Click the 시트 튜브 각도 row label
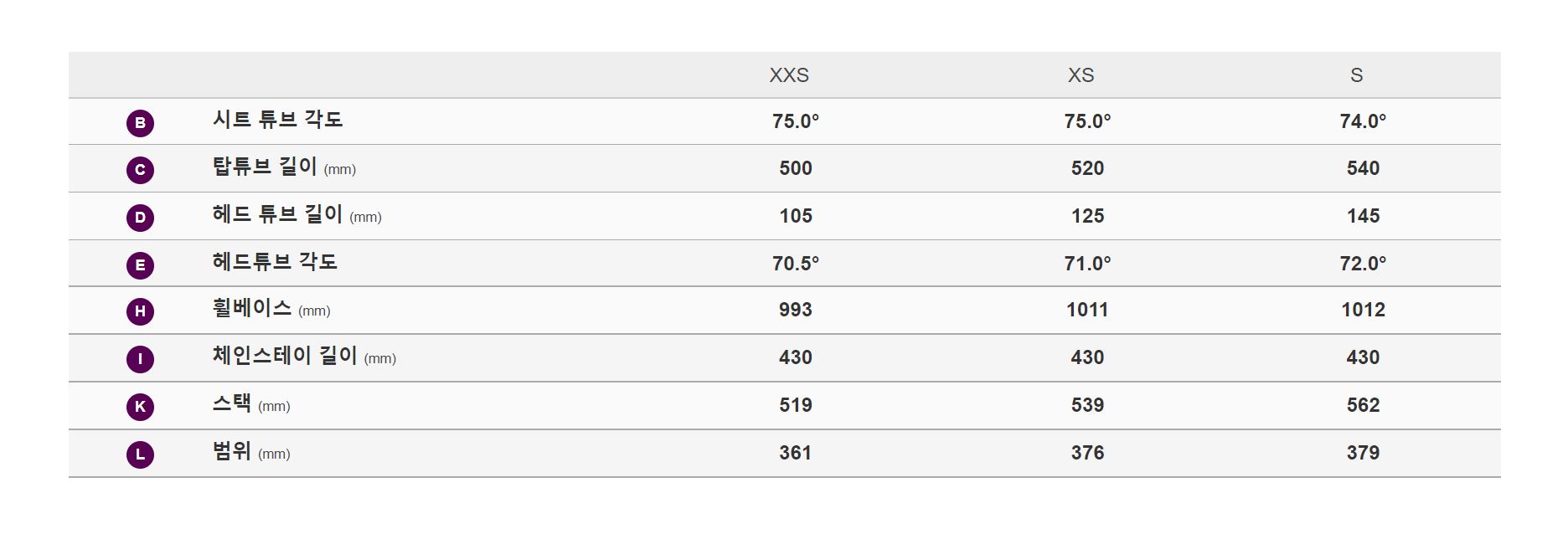The width and height of the screenshot is (1568, 534). click(277, 120)
